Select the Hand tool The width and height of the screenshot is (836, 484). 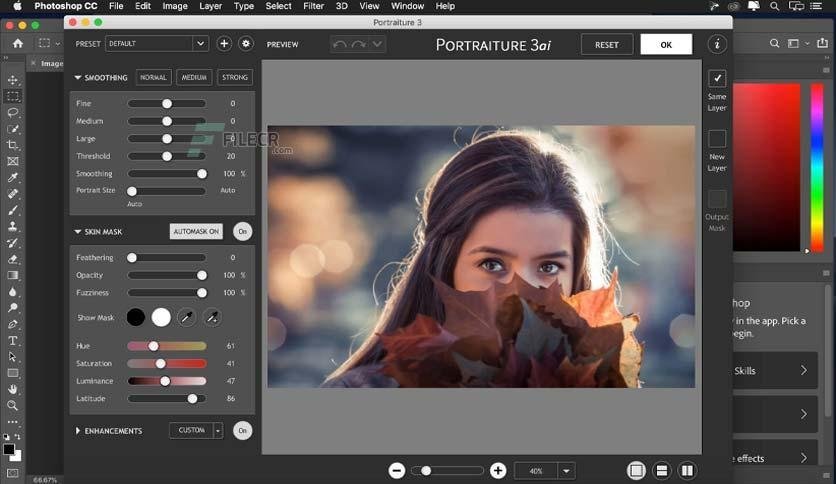click(x=13, y=389)
